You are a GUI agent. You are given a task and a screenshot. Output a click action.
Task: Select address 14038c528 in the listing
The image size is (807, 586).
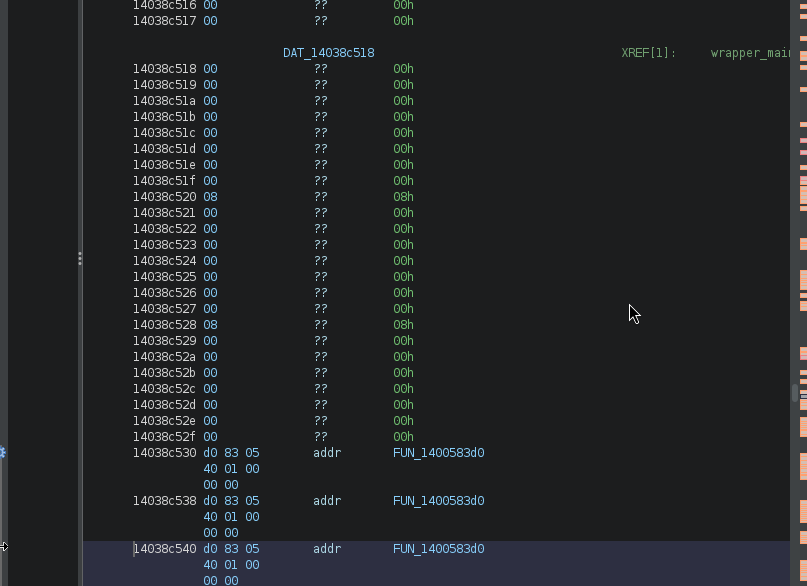click(164, 325)
